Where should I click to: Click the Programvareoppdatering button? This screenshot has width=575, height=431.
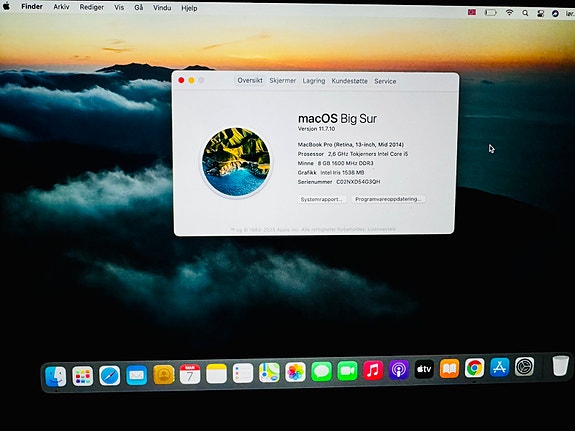(x=388, y=199)
